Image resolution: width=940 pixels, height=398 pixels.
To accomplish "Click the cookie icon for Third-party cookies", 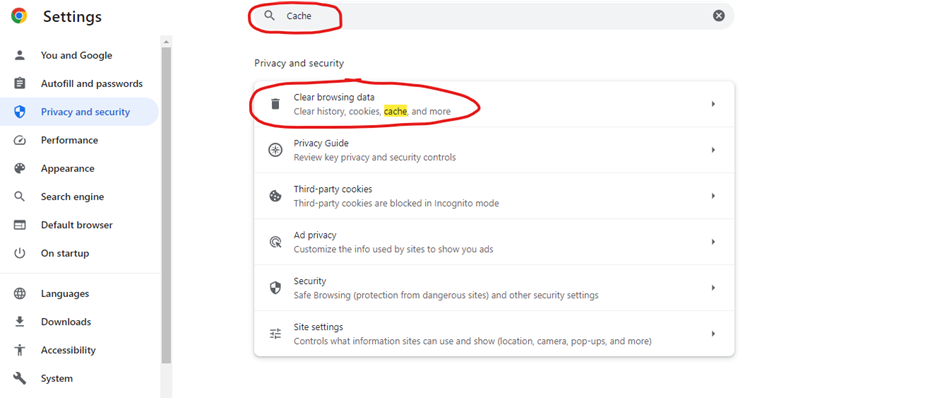I will coord(275,196).
